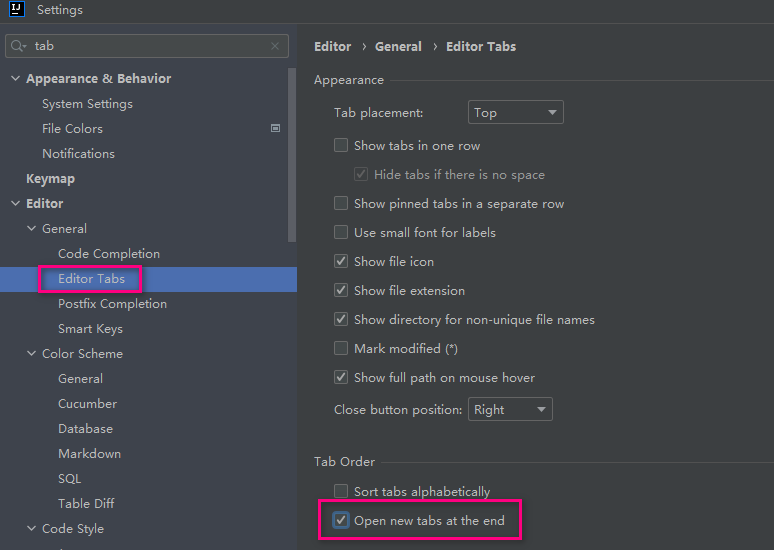The width and height of the screenshot is (774, 550).
Task: Click the File Colors project-level icon
Action: click(275, 128)
